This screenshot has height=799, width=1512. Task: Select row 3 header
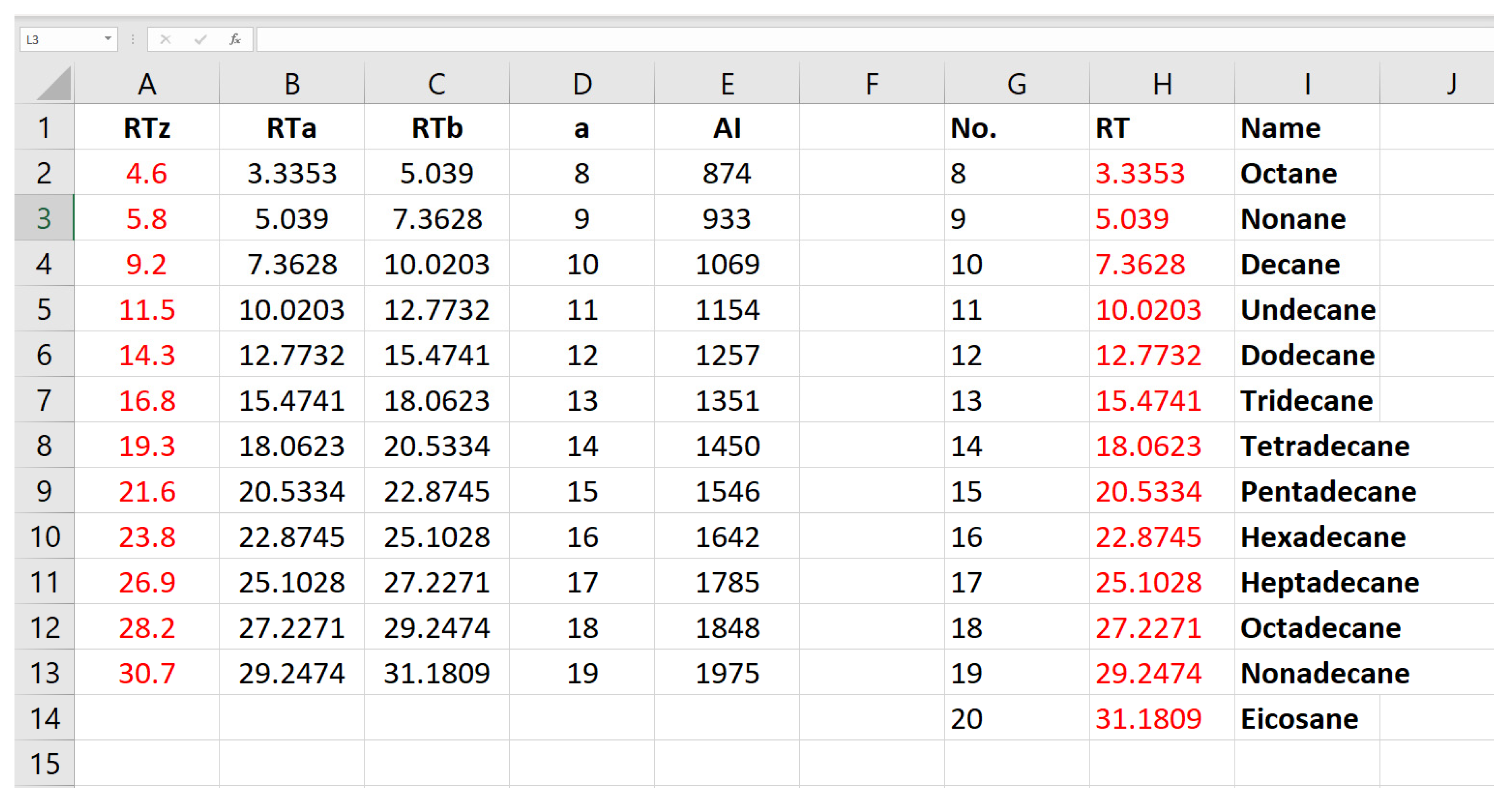point(44,218)
